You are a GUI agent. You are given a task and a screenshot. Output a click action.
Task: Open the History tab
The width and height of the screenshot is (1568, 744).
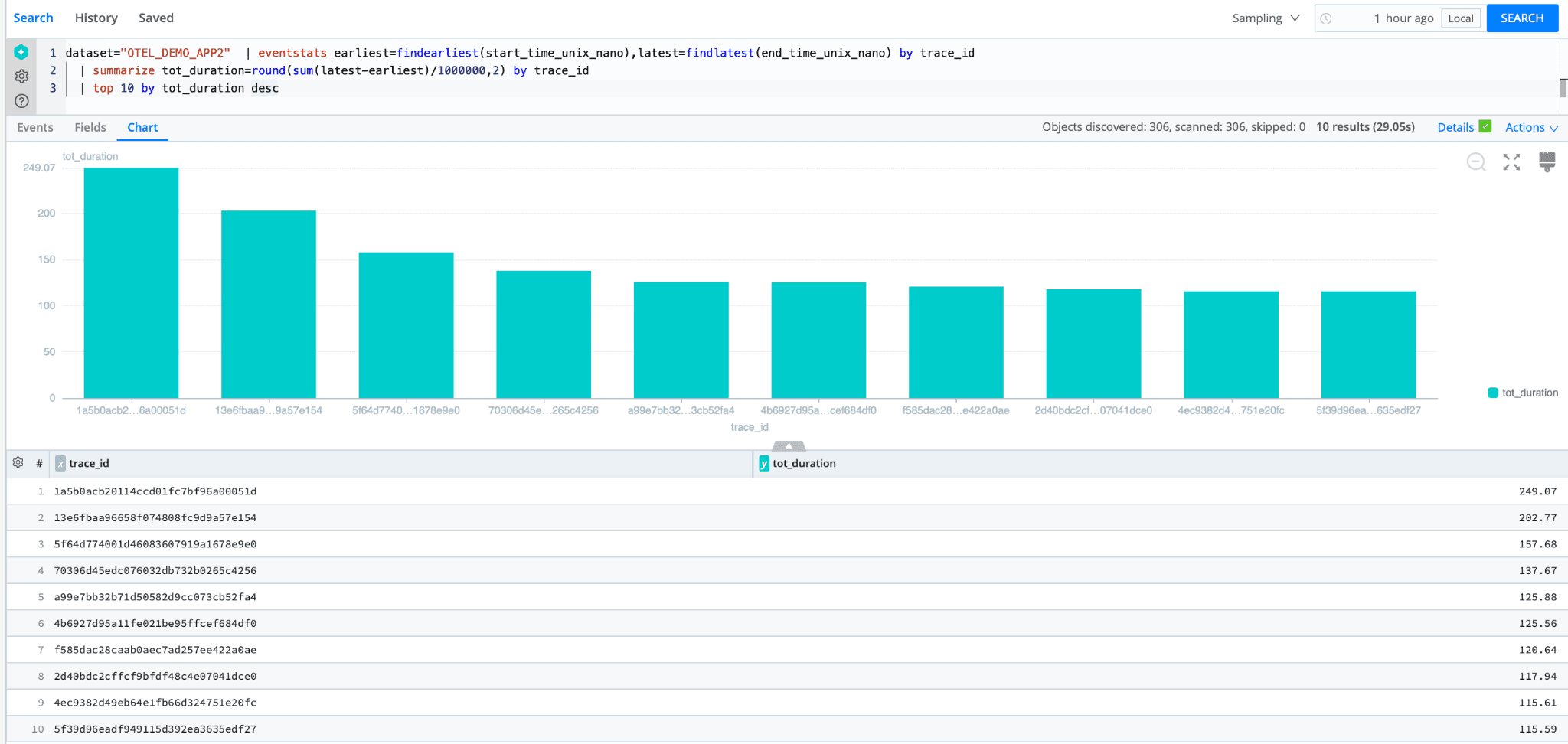point(96,18)
